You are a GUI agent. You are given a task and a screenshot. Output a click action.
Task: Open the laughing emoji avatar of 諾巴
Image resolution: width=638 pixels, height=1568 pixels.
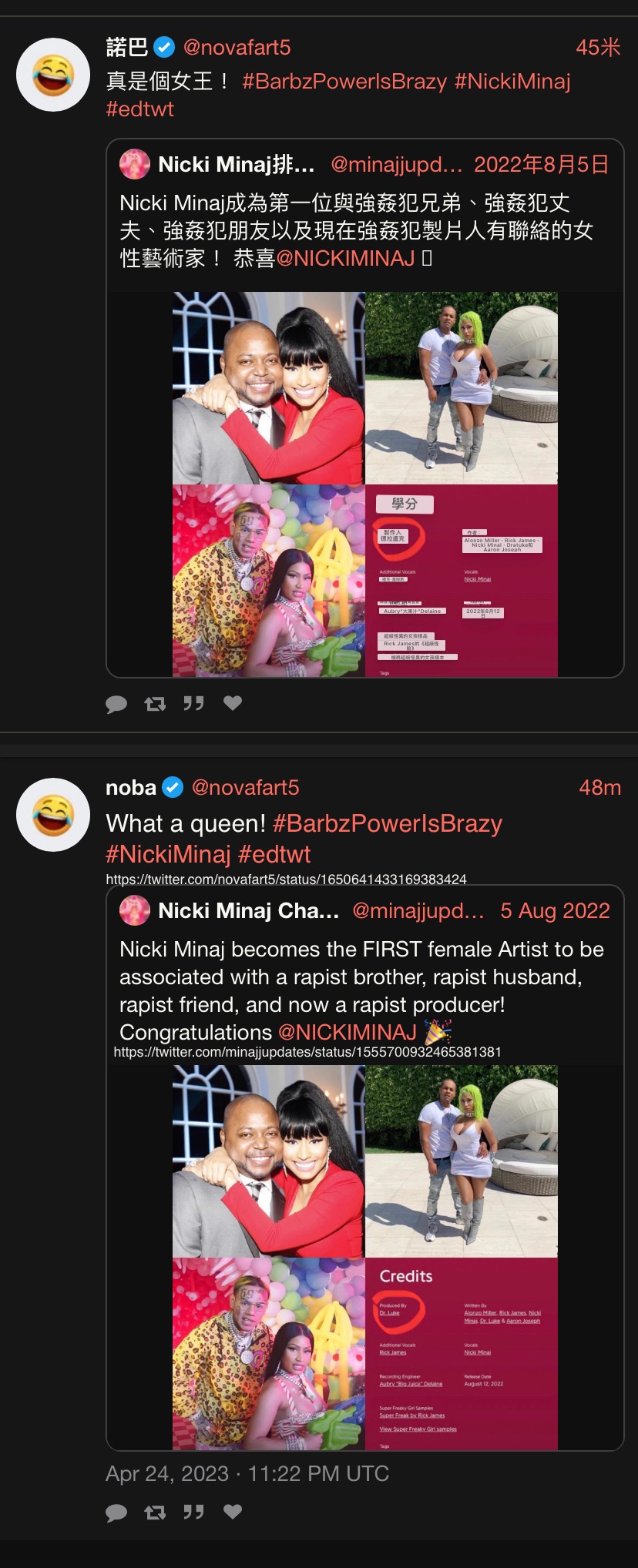(x=53, y=75)
